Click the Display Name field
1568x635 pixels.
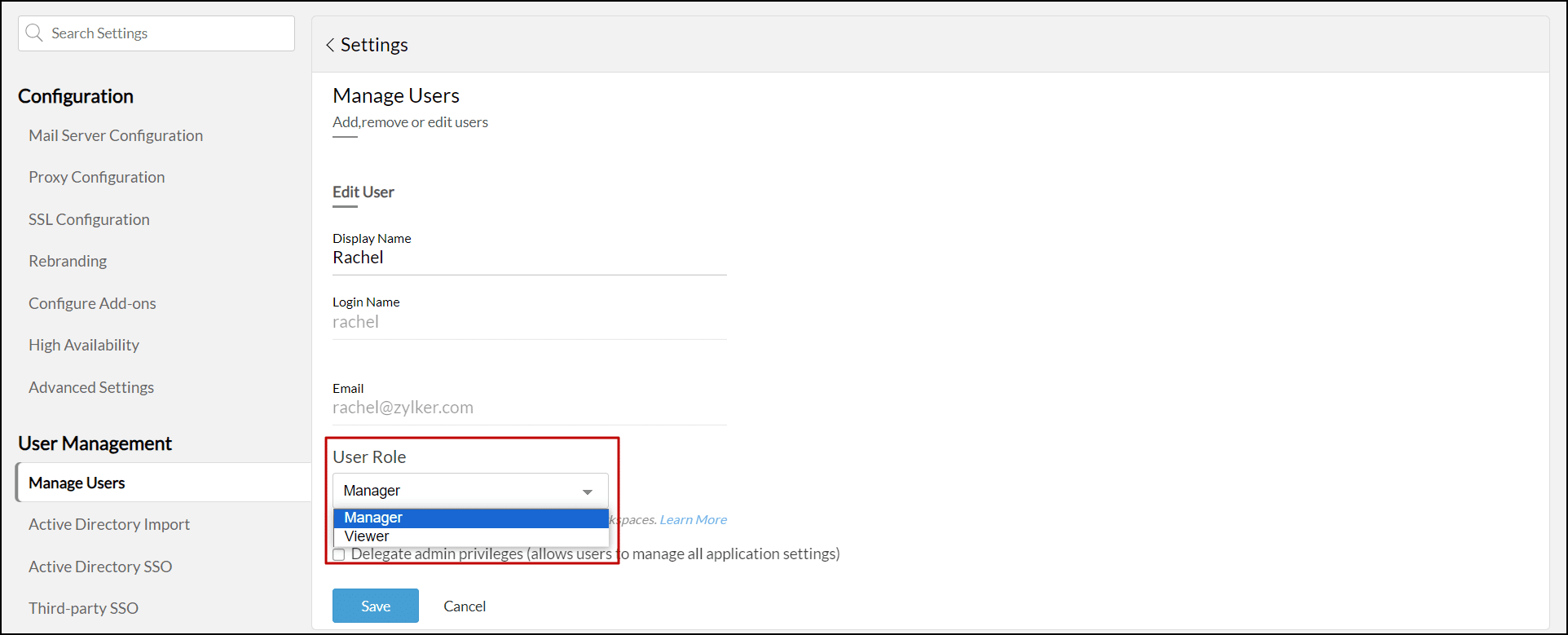(x=528, y=258)
